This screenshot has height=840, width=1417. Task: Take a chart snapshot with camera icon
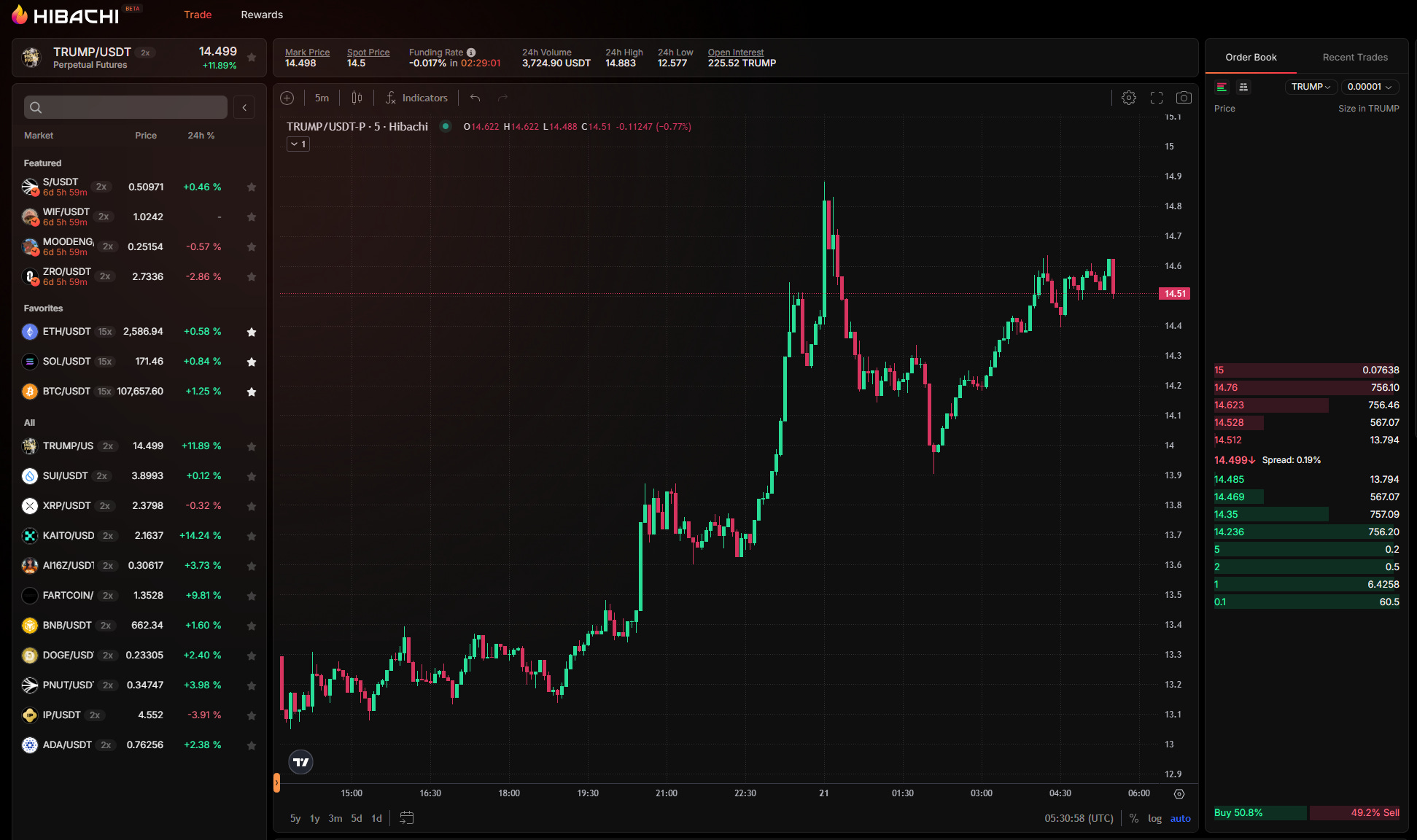tap(1184, 98)
